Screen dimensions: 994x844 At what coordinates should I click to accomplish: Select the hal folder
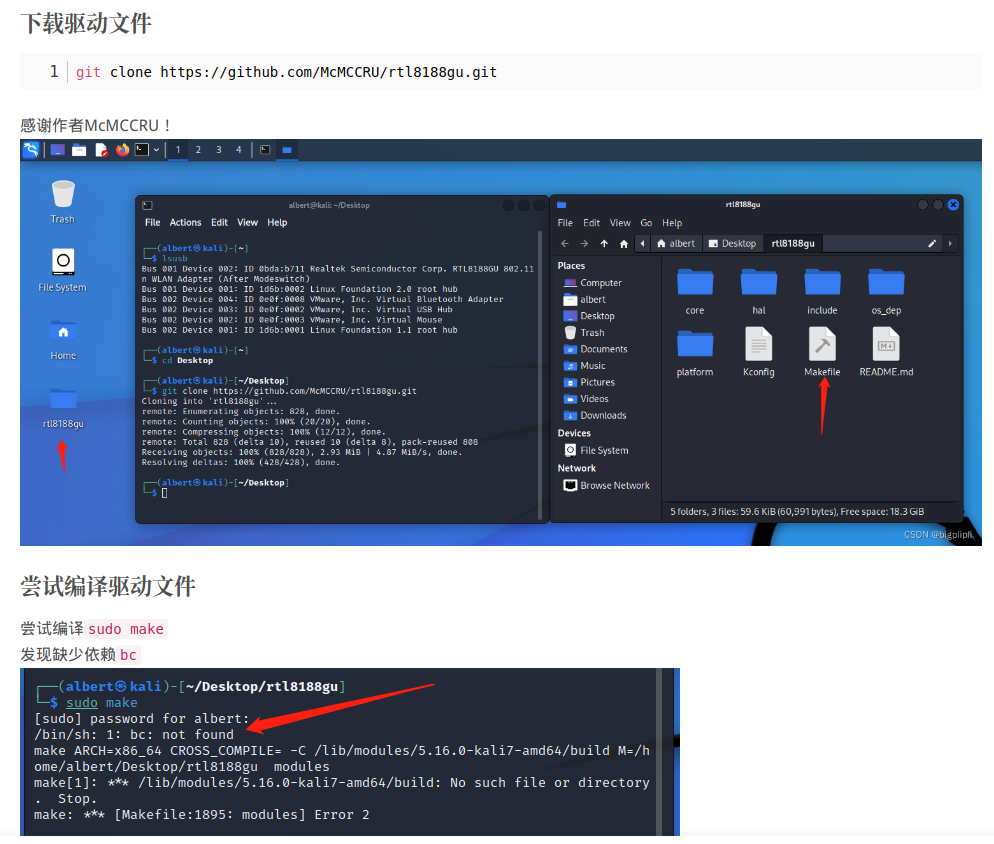click(x=759, y=292)
